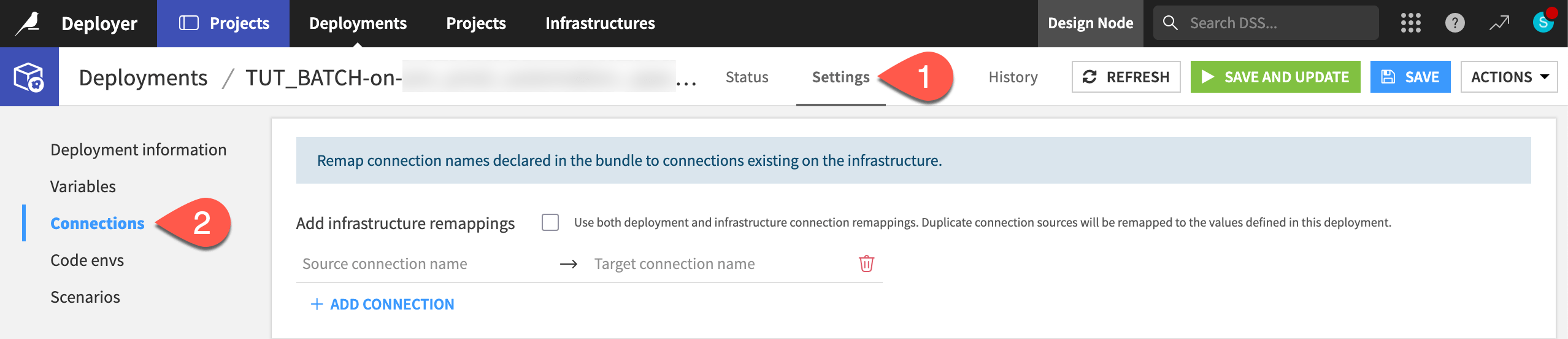Click the Dataiku bird logo
The image size is (1568, 339).
click(28, 23)
